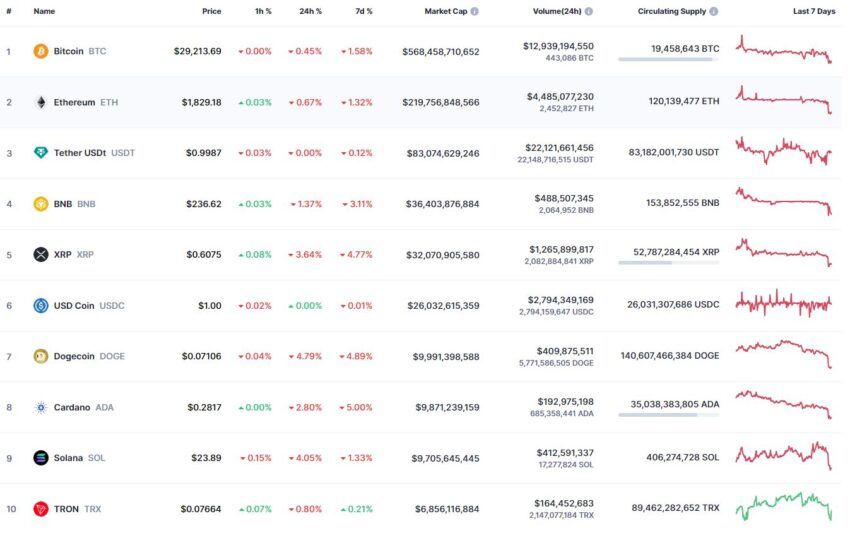Sort by the 7d % column header
850x533 pixels.
[364, 11]
